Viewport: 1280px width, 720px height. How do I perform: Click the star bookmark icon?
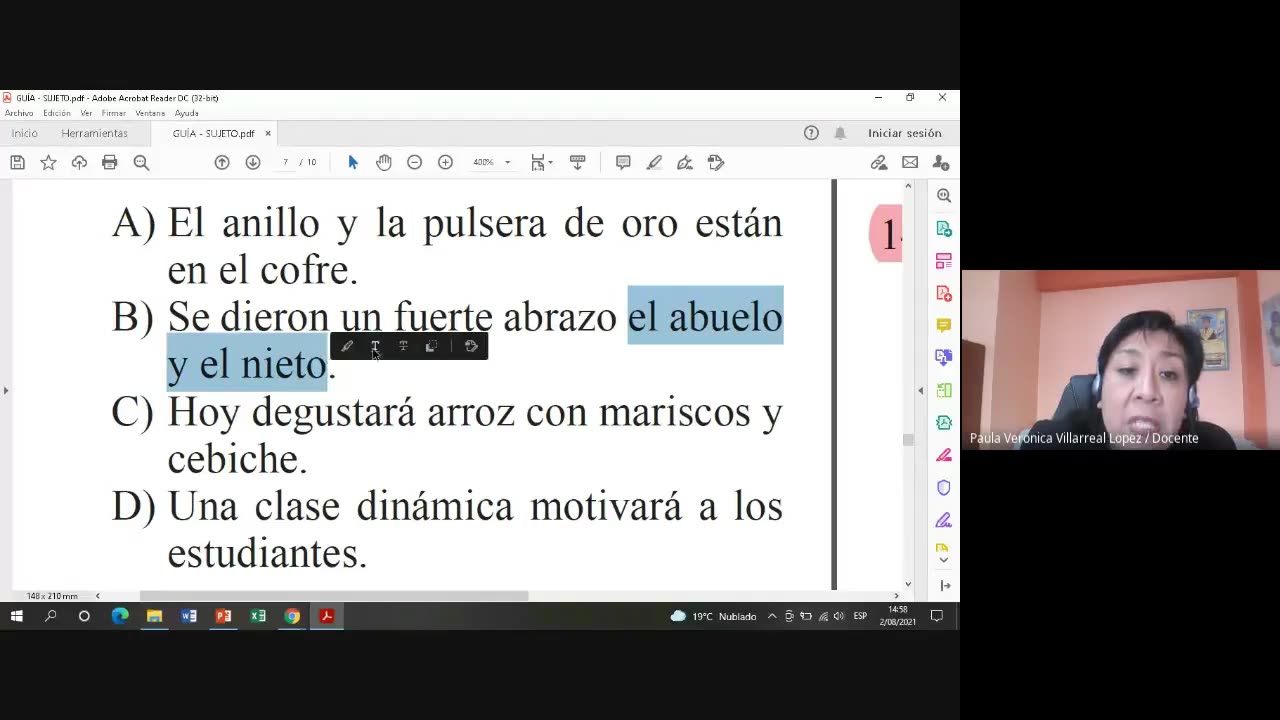(x=48, y=162)
